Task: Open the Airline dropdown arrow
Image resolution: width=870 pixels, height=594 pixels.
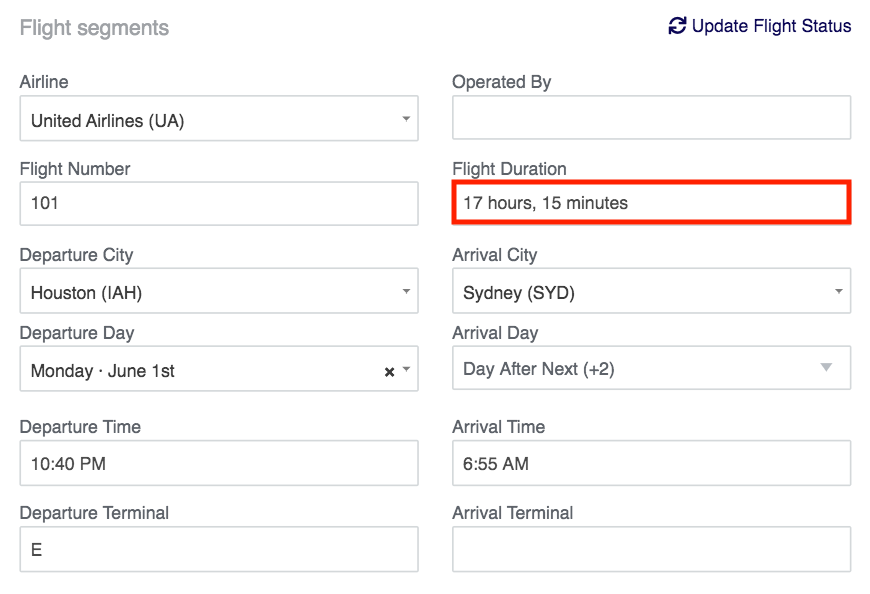Action: click(x=406, y=119)
